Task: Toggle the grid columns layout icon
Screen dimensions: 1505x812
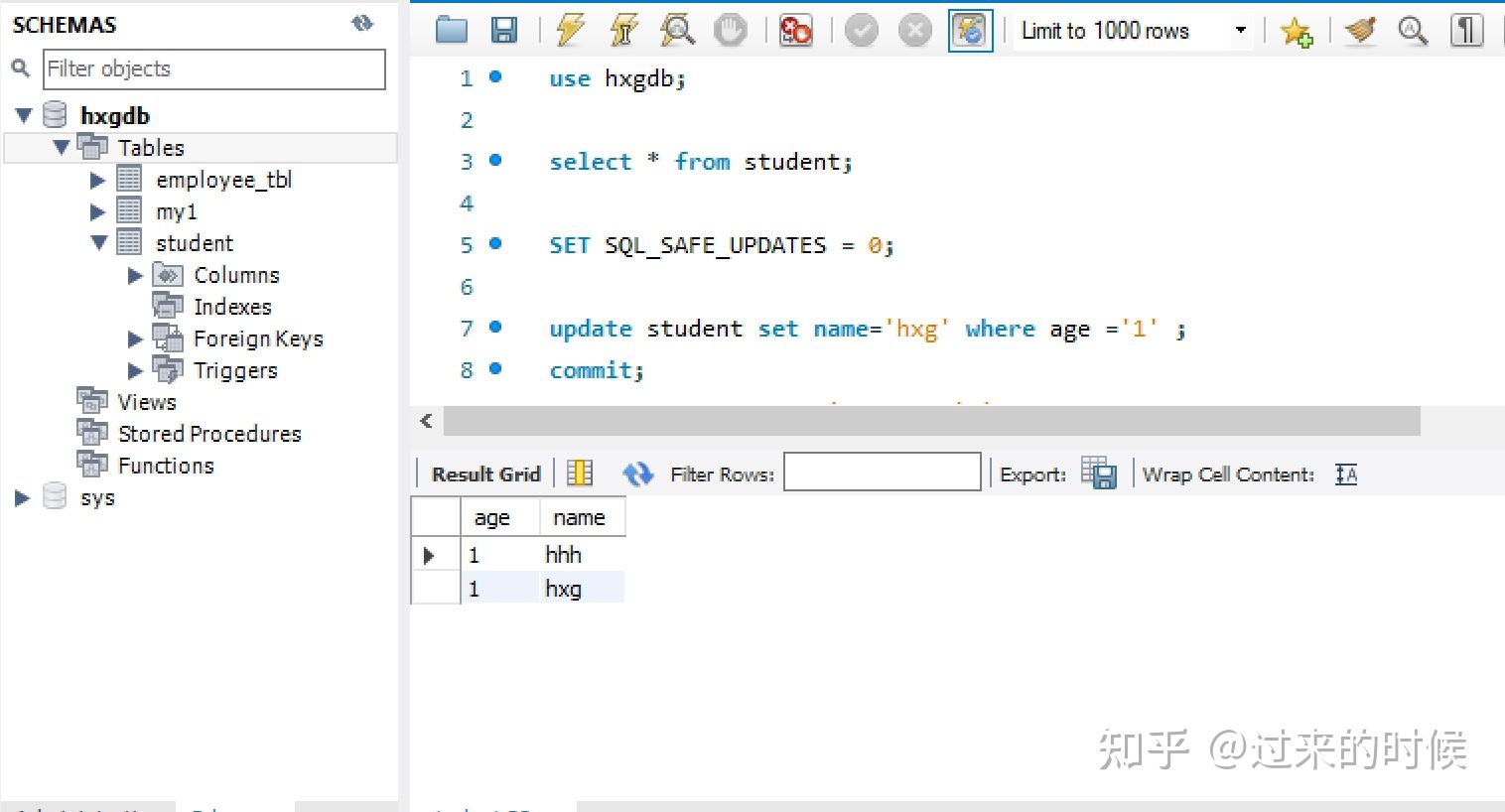Action: (580, 474)
